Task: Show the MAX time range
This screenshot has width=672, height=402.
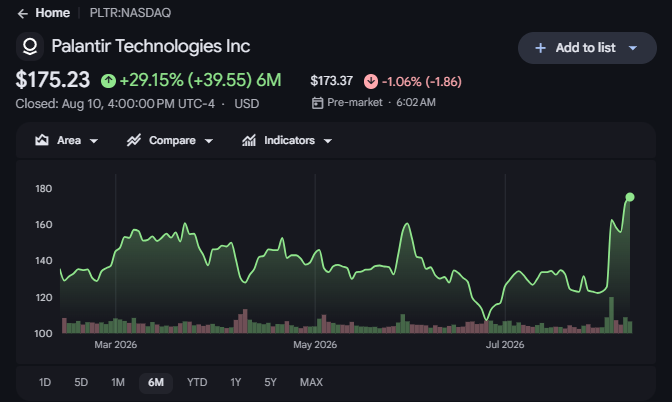Action: click(x=311, y=382)
